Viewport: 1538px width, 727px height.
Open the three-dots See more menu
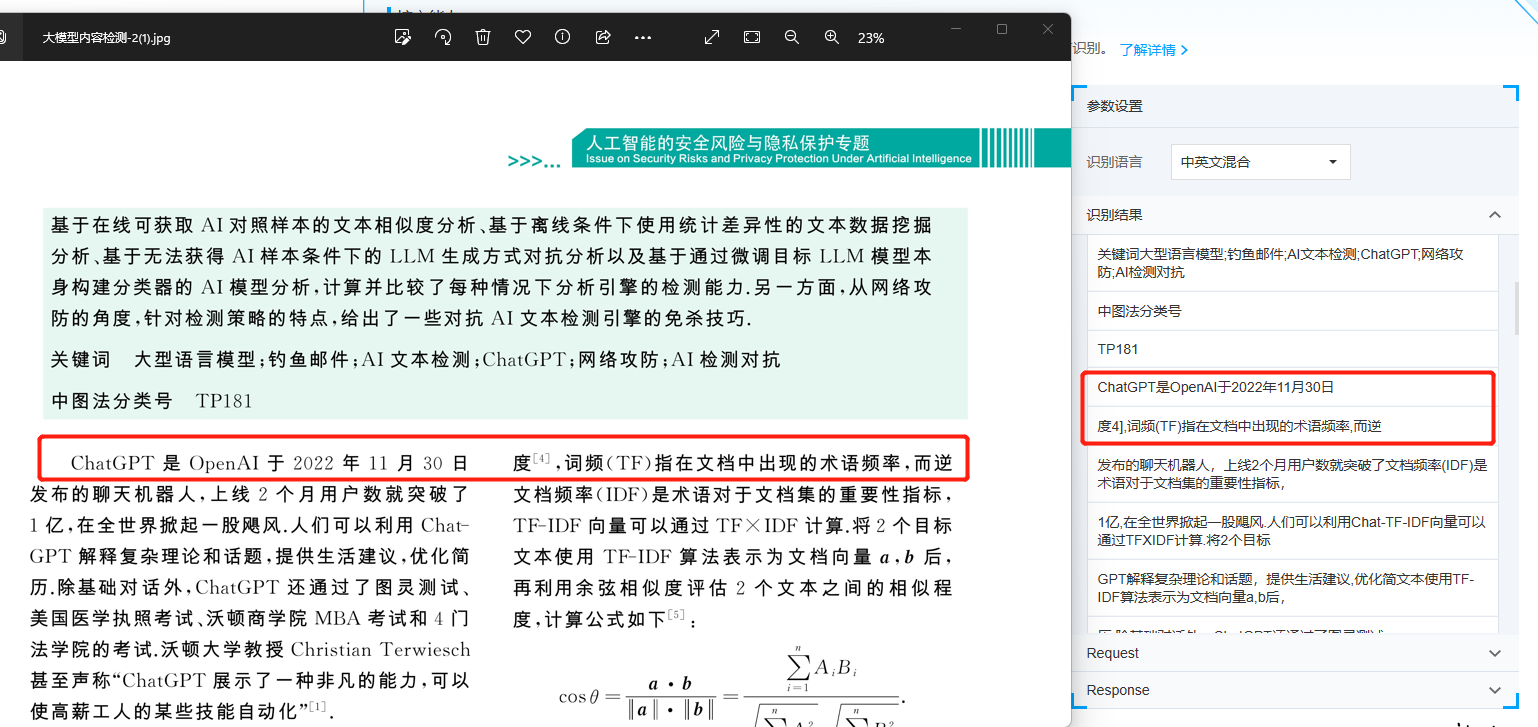tap(643, 37)
